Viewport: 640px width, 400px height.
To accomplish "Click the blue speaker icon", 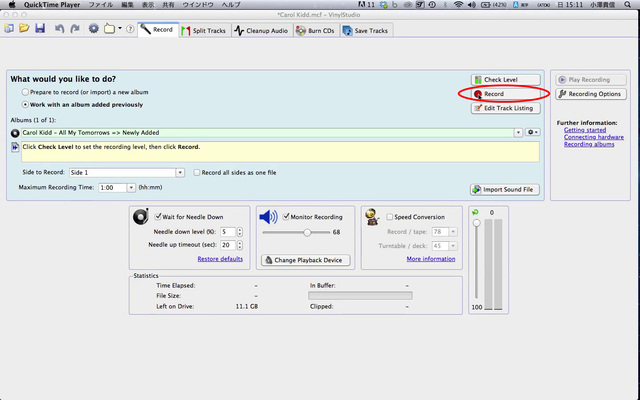I will (x=268, y=217).
